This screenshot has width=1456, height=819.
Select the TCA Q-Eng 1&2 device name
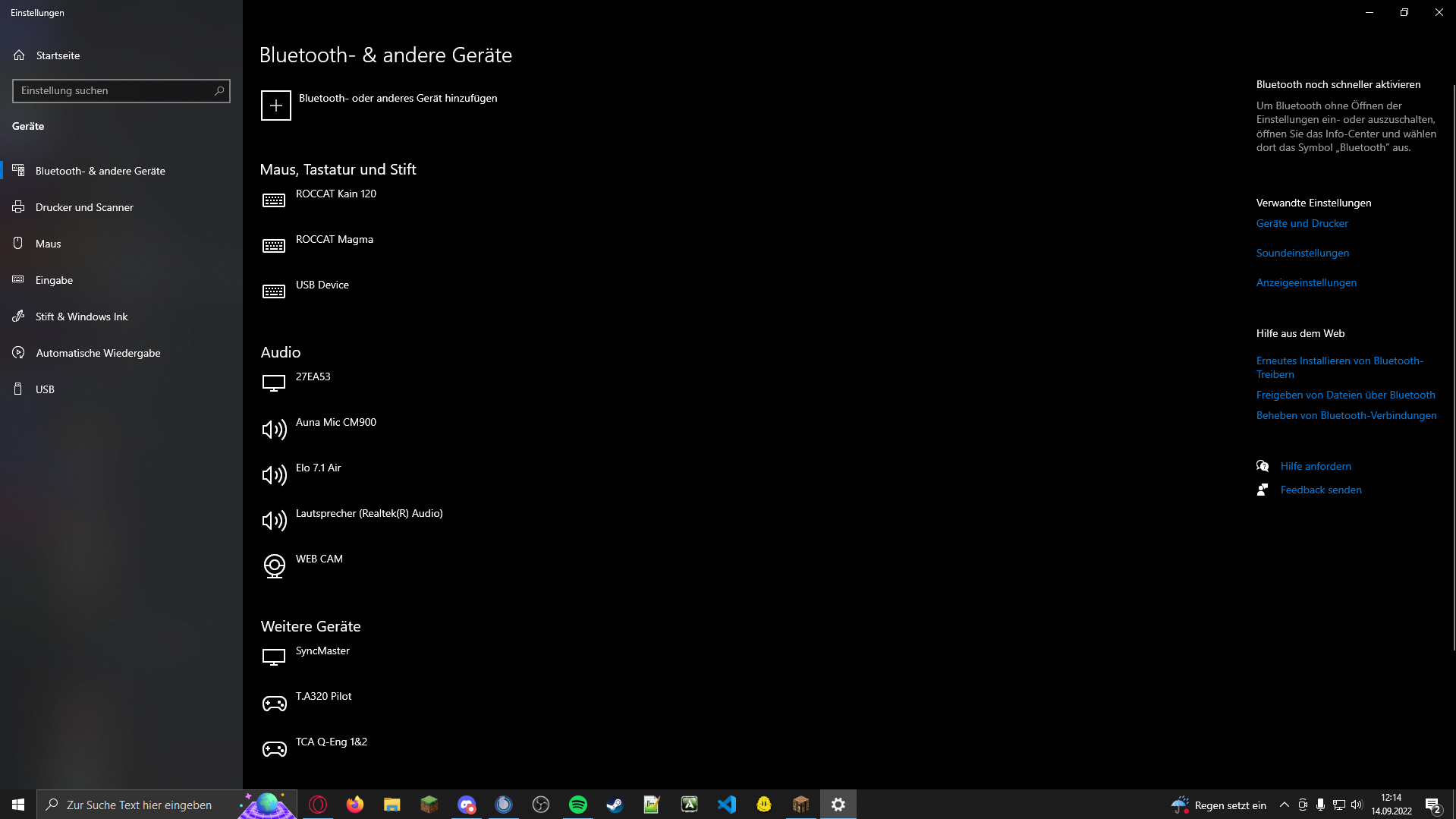coord(332,742)
